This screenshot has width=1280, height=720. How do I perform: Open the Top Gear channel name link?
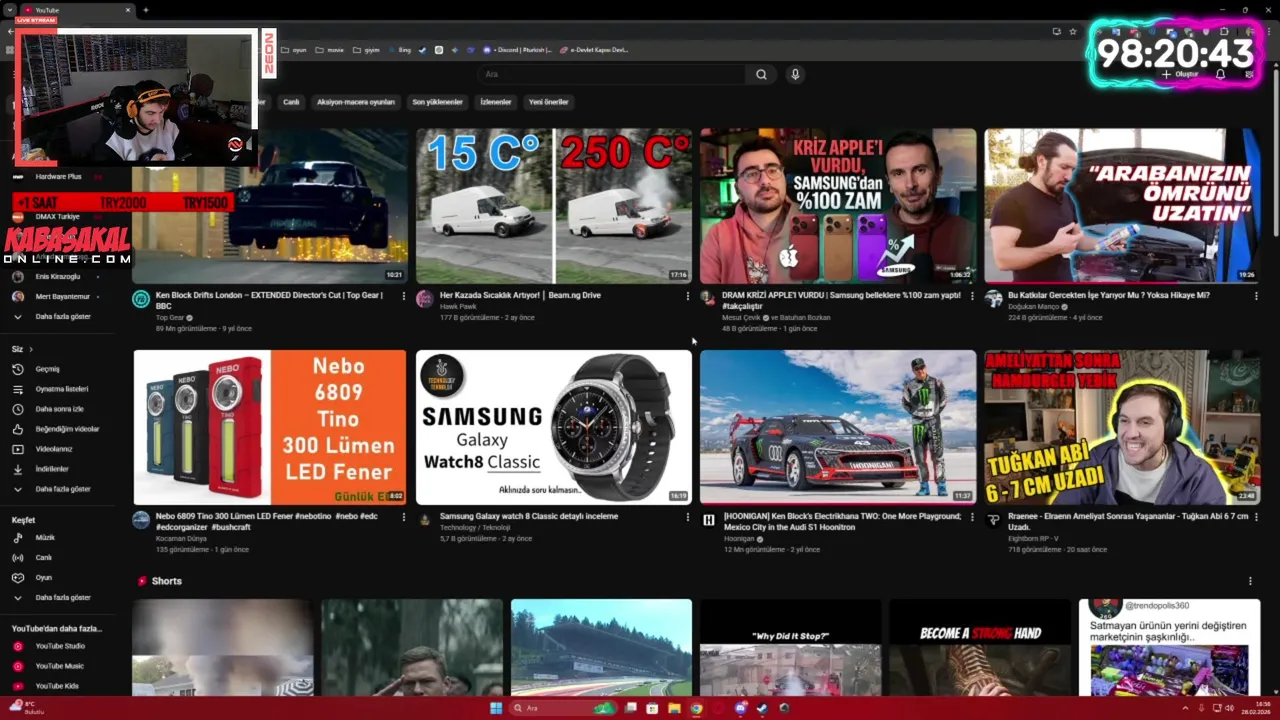[x=170, y=318]
